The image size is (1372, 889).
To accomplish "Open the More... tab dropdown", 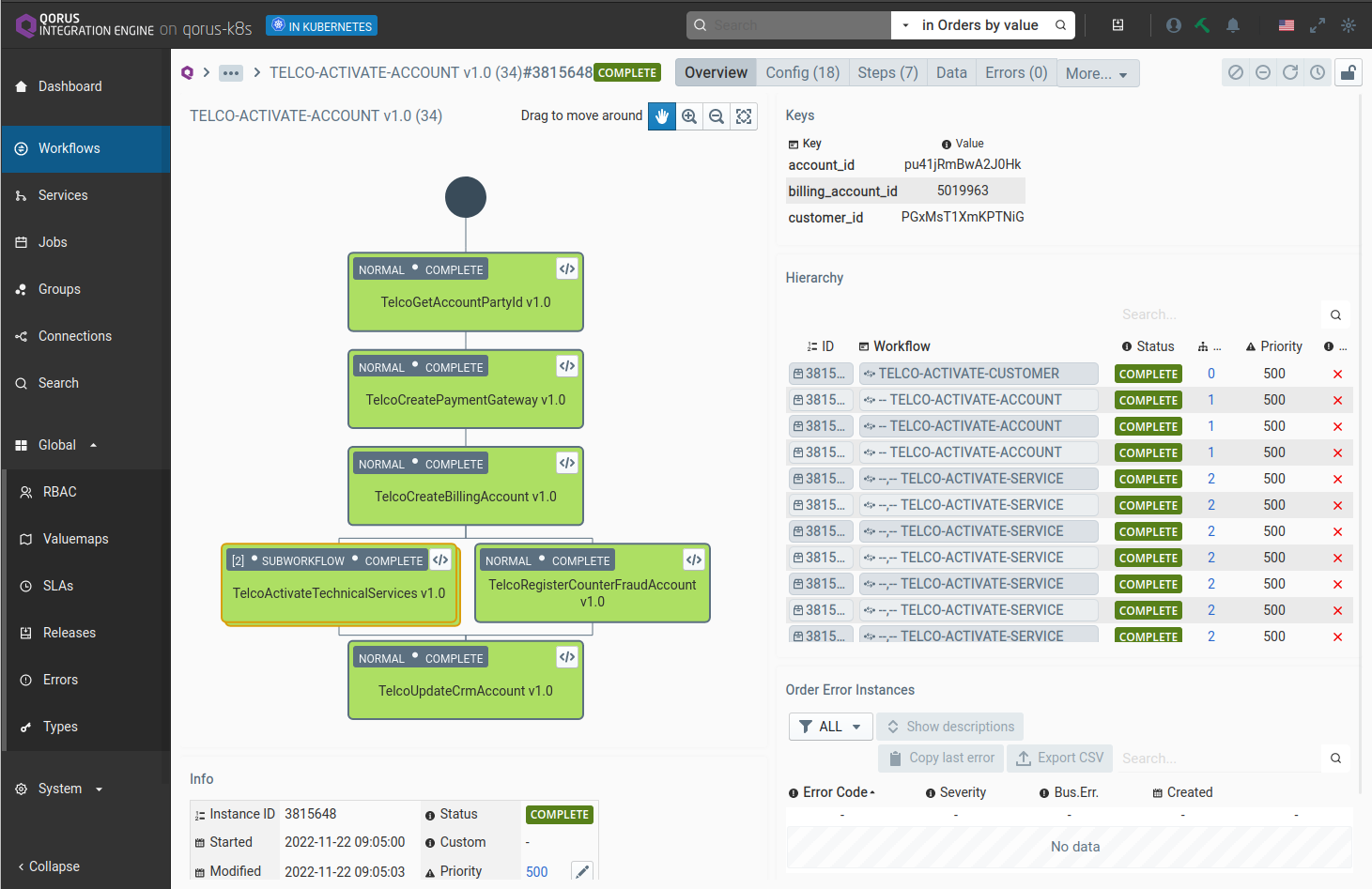I will 1098,73.
